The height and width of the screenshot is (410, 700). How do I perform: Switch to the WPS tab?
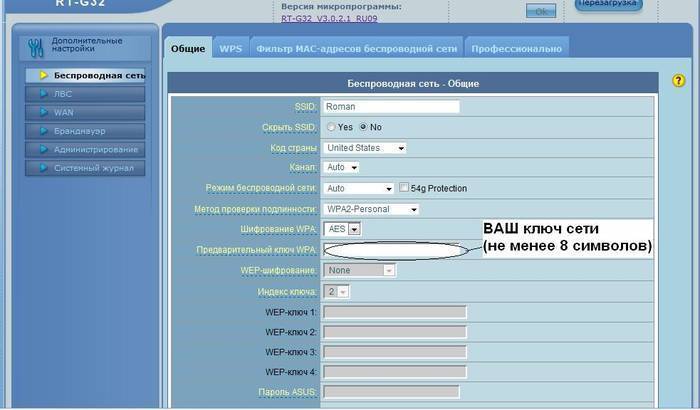point(231,48)
